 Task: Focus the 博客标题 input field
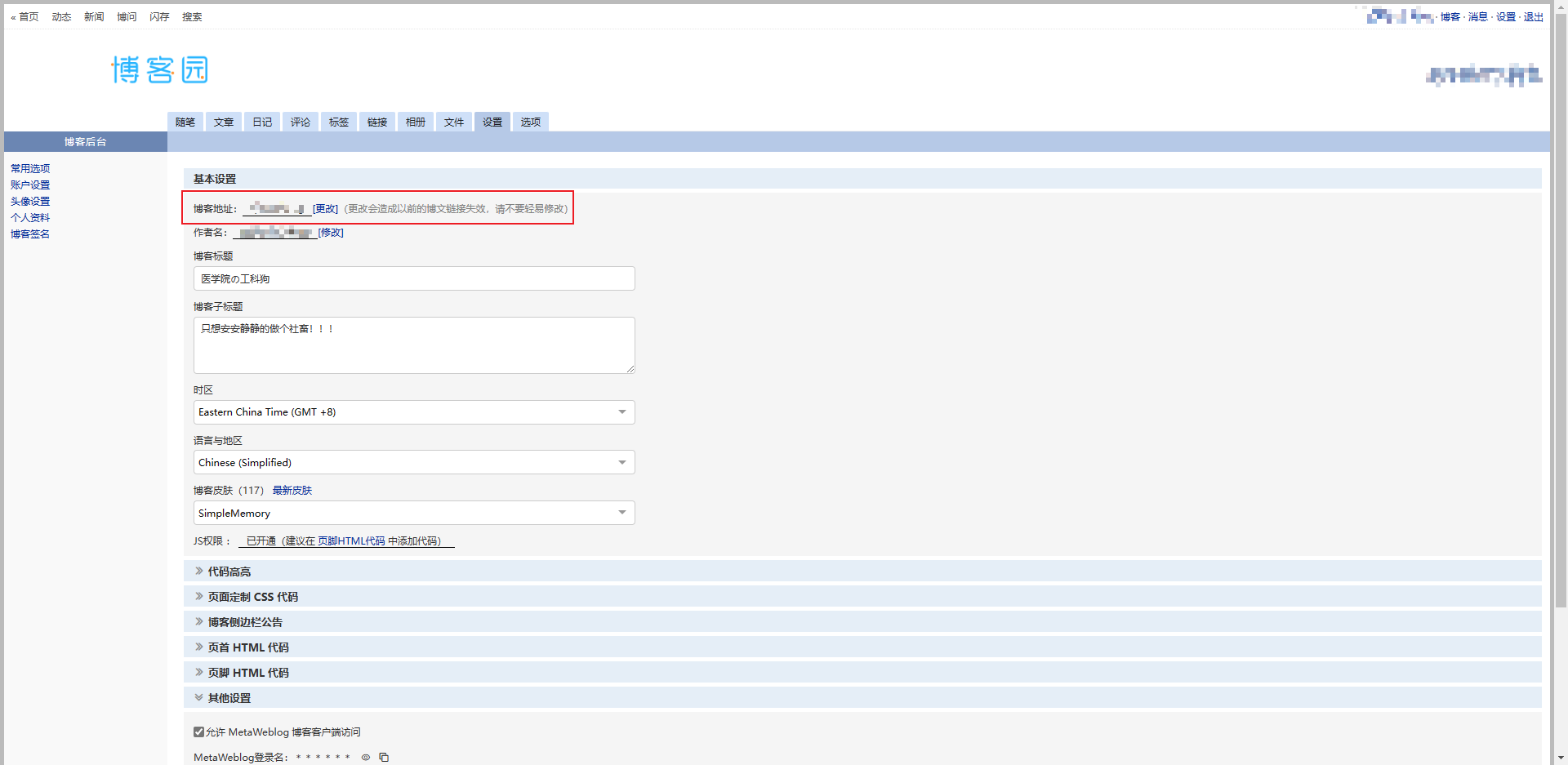(x=414, y=278)
